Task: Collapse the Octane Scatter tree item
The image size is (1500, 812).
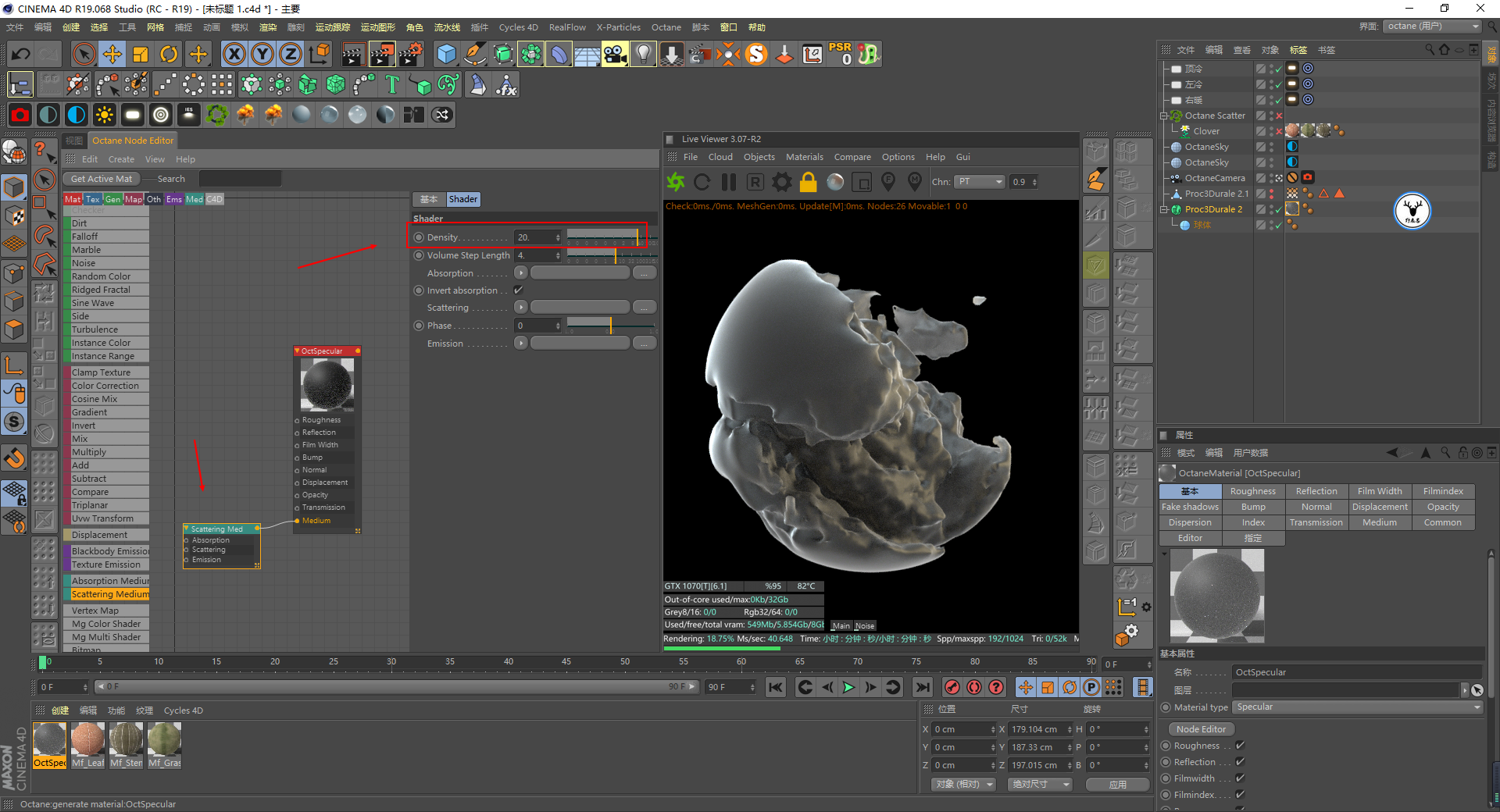Action: point(1163,116)
